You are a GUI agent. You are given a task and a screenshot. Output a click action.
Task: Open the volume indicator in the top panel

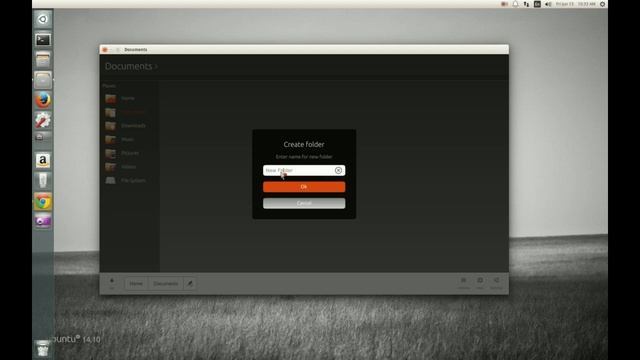click(548, 4)
